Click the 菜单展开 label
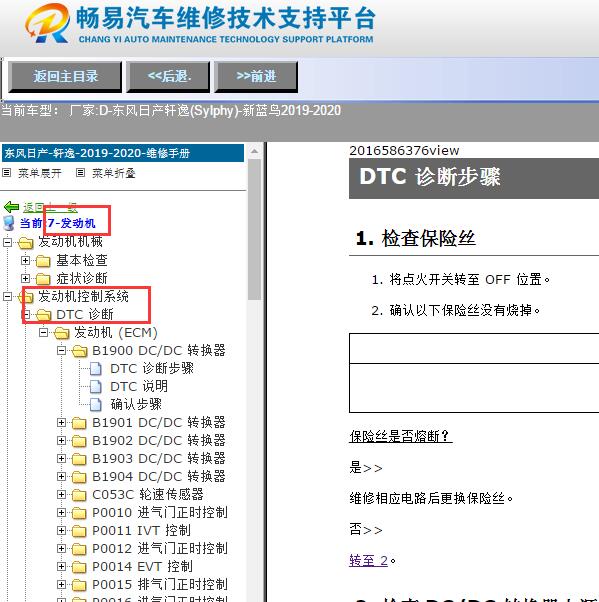 coord(40,173)
